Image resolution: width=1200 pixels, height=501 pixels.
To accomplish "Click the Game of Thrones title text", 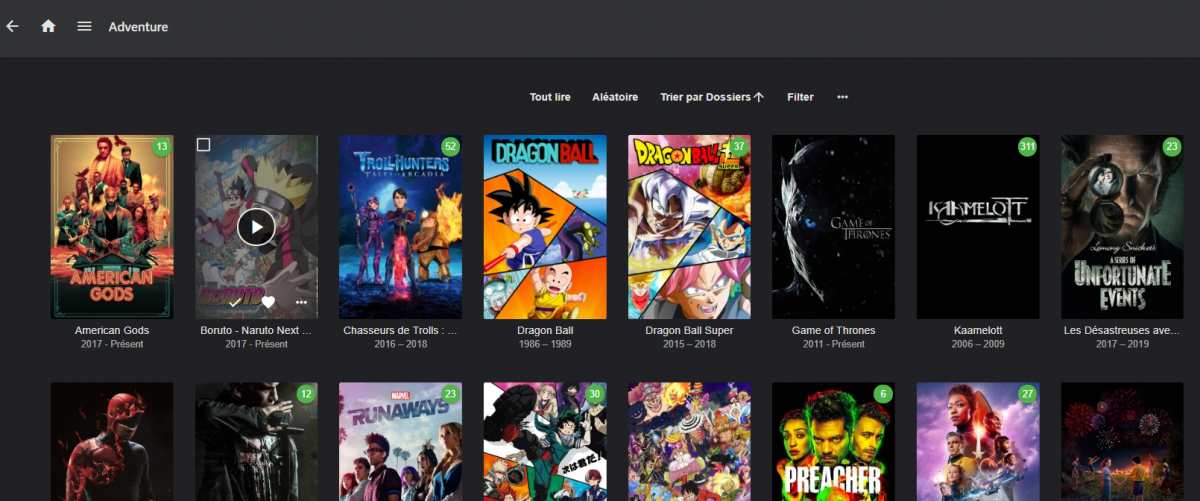I will point(833,330).
